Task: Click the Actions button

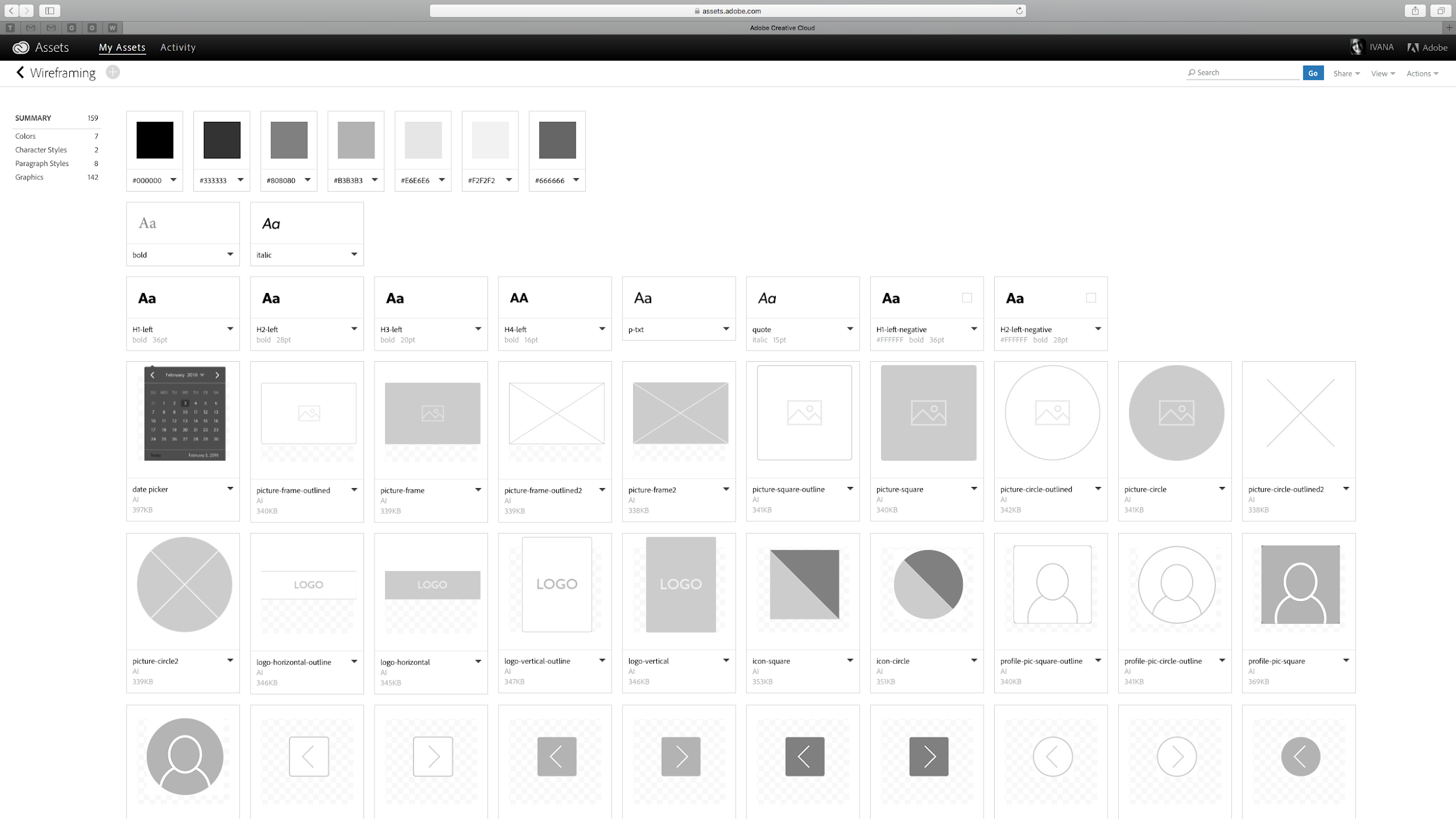Action: [1421, 72]
